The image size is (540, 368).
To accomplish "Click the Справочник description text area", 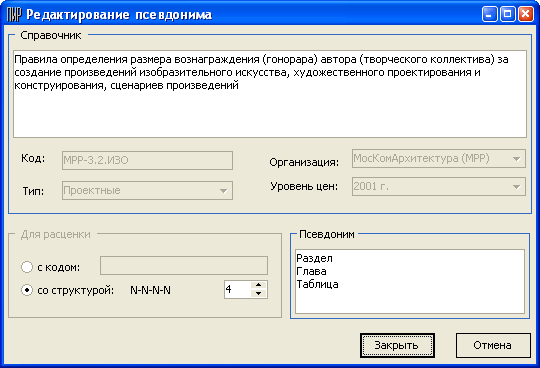I will pos(270,94).
